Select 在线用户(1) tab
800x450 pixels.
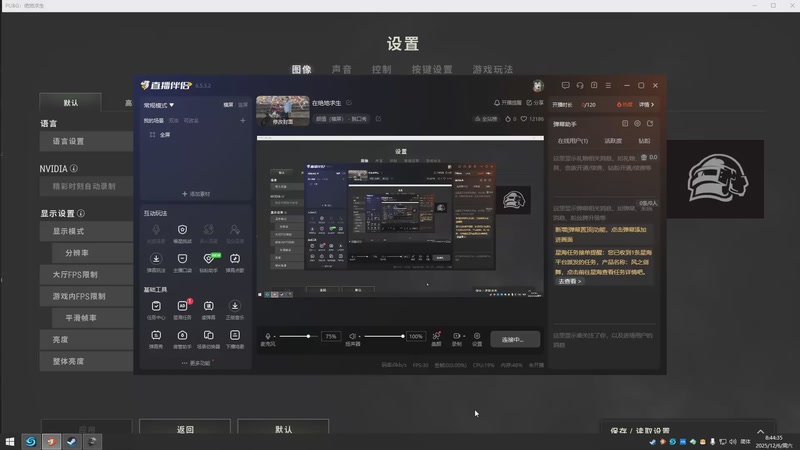coord(573,141)
